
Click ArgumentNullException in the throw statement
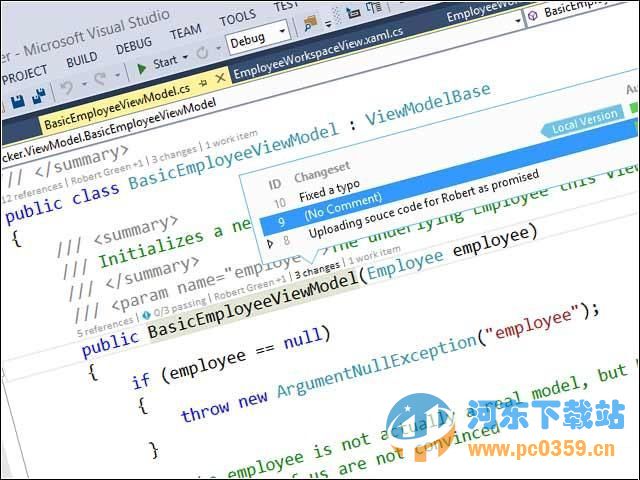pyautogui.click(x=377, y=367)
